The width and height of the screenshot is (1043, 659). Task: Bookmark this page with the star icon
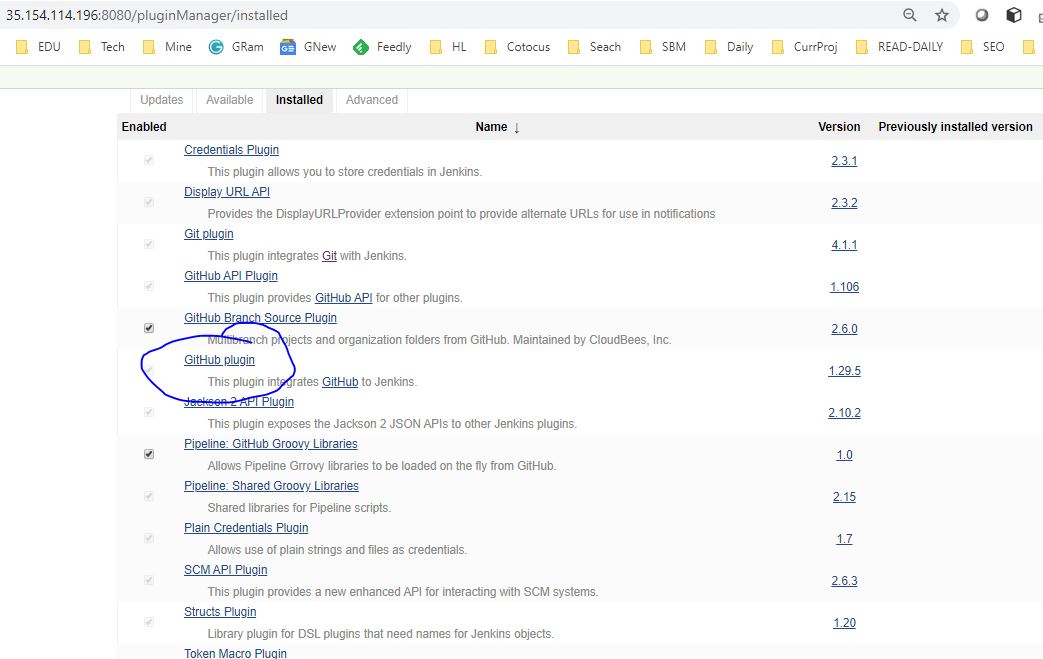pyautogui.click(x=941, y=15)
